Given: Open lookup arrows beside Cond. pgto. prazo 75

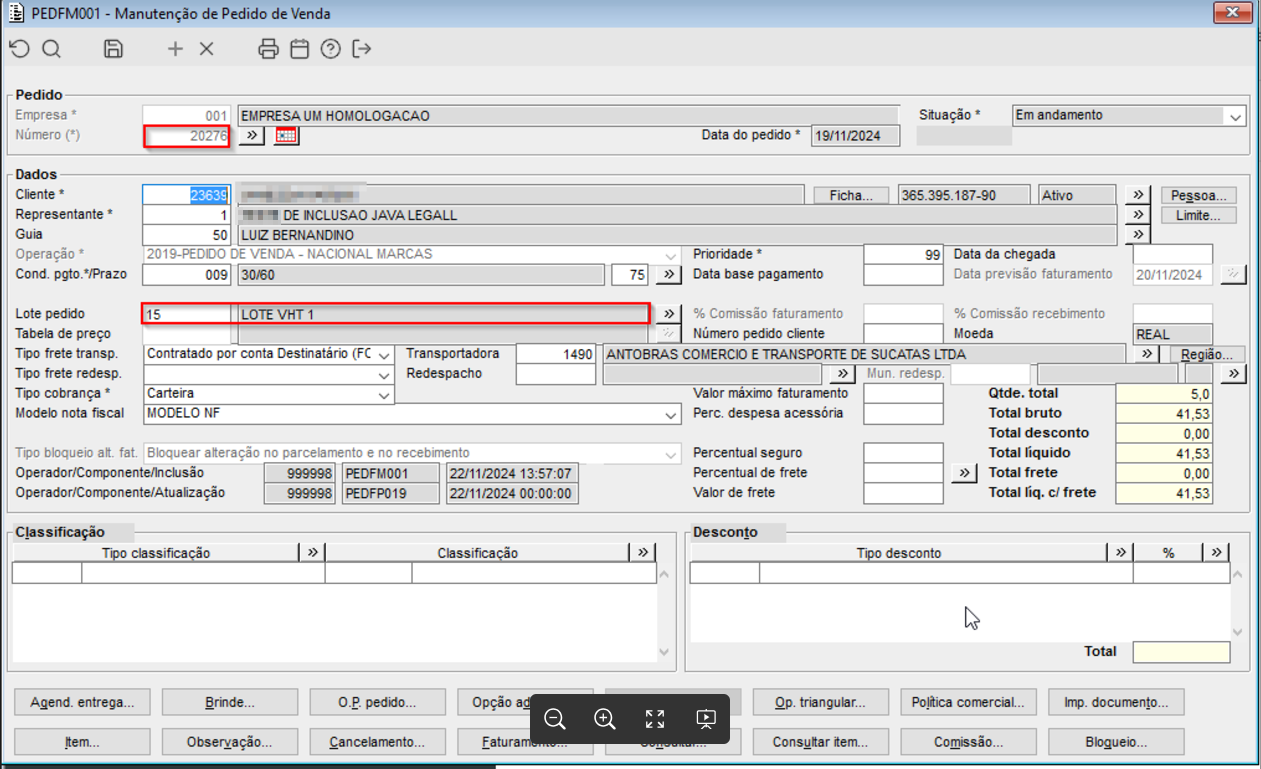Looking at the screenshot, I should coord(668,274).
